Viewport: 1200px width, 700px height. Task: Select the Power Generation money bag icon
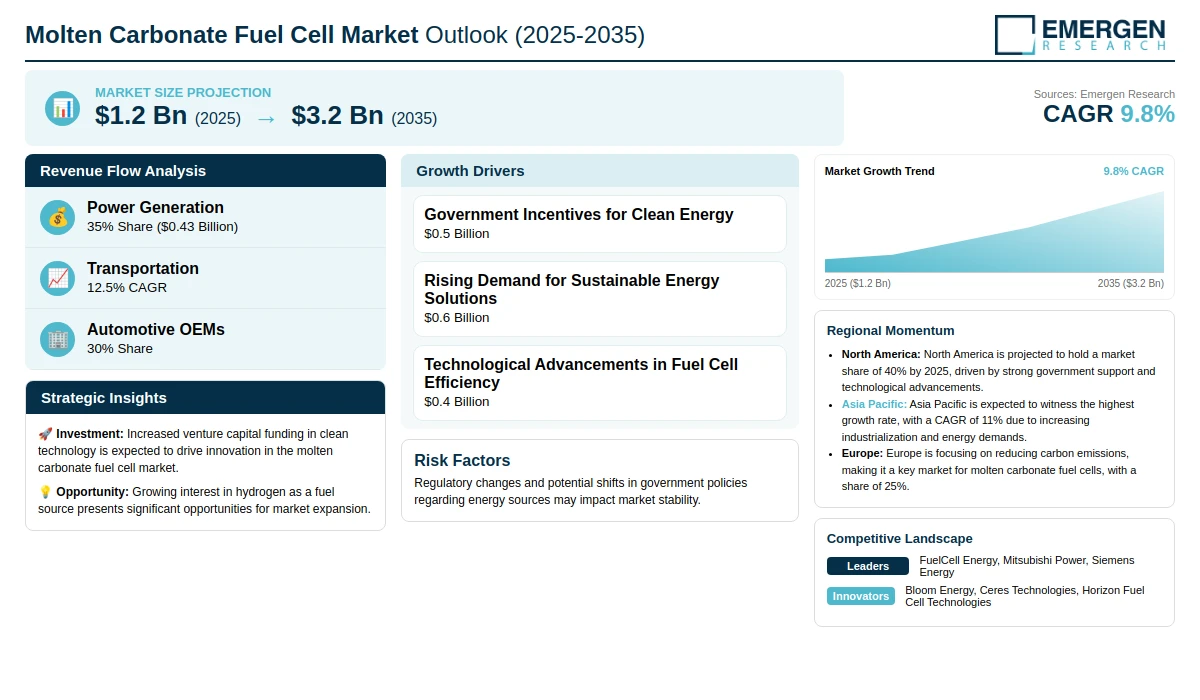coord(58,217)
